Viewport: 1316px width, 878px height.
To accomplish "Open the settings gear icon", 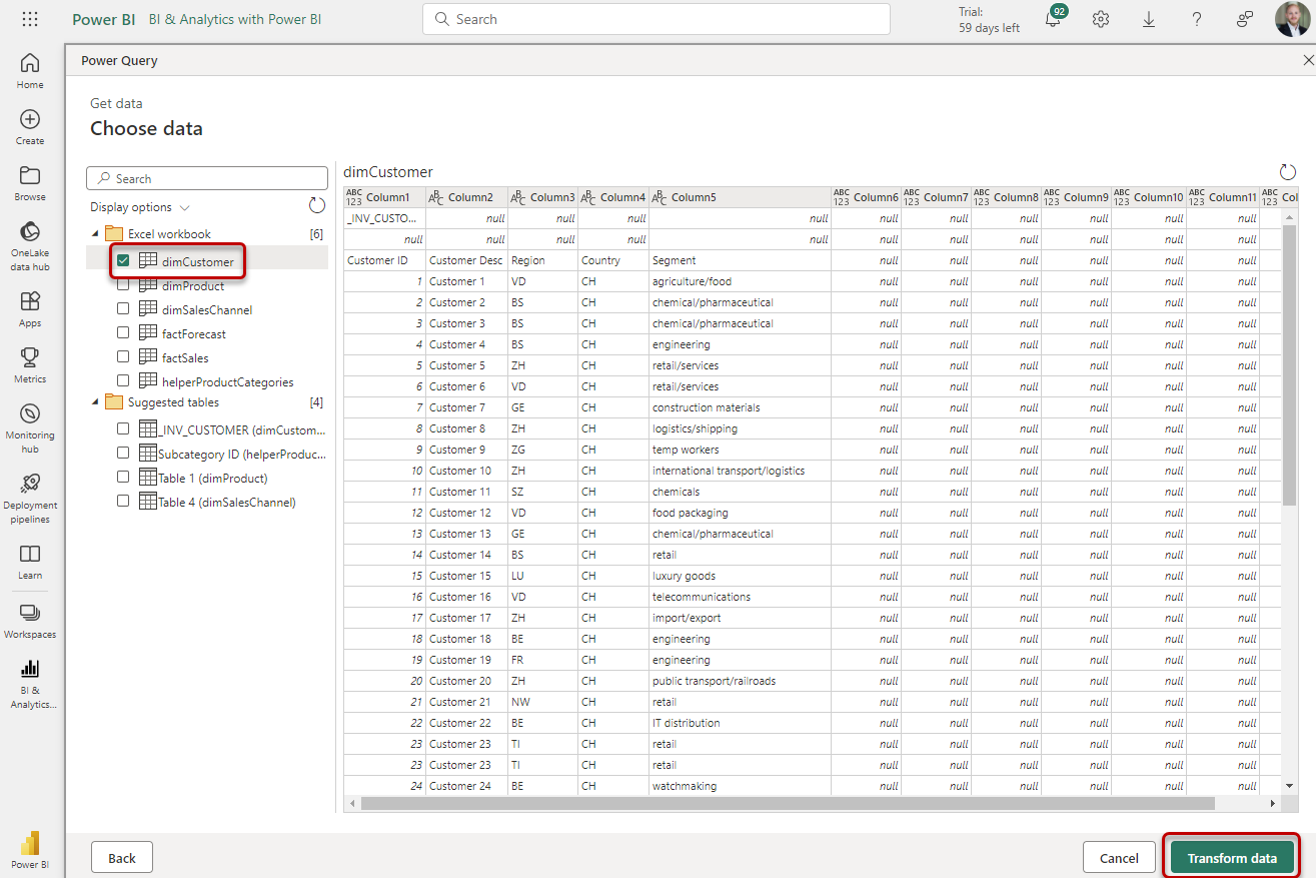I will point(1101,19).
